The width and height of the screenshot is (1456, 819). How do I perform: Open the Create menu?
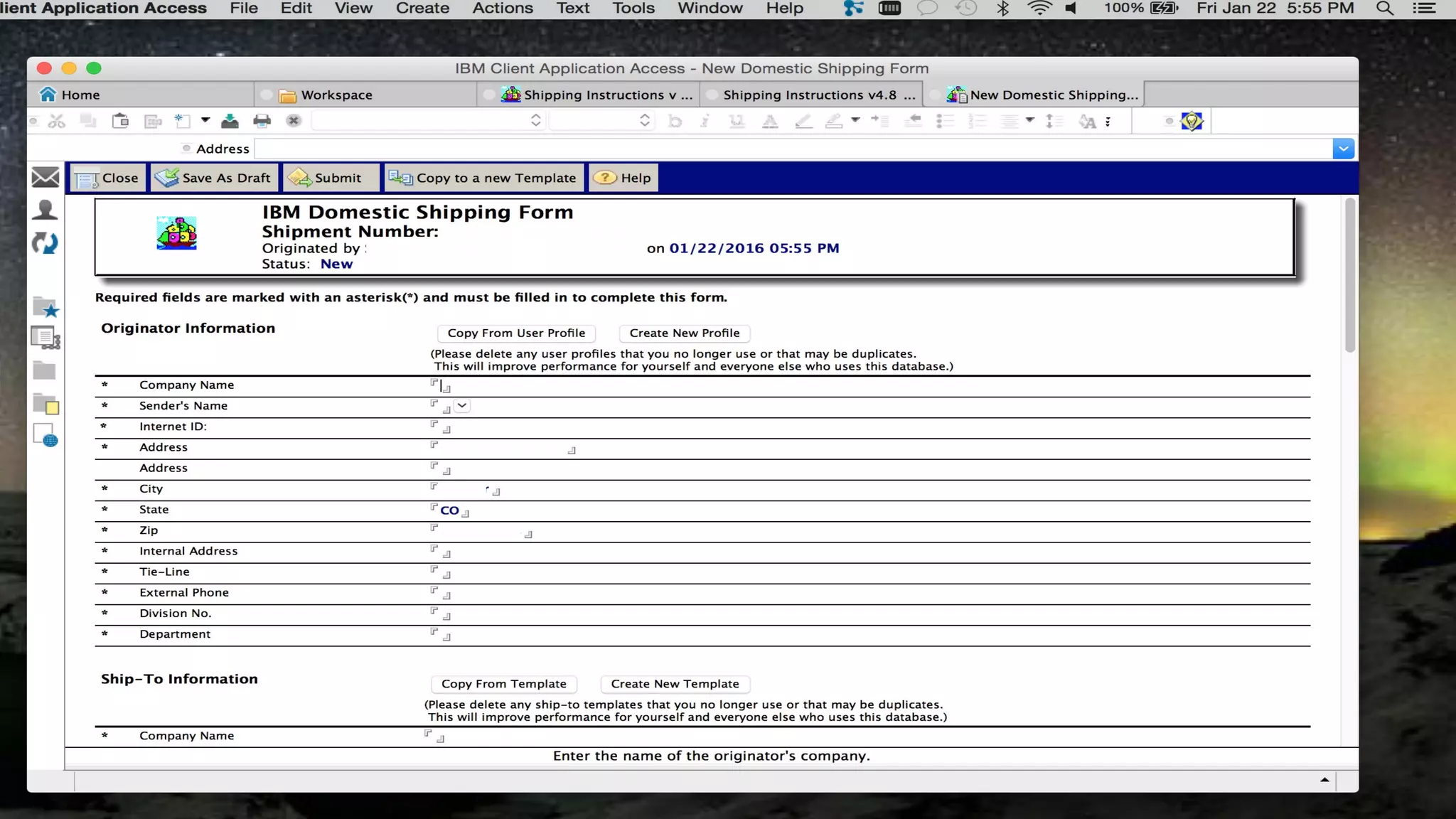422,9
